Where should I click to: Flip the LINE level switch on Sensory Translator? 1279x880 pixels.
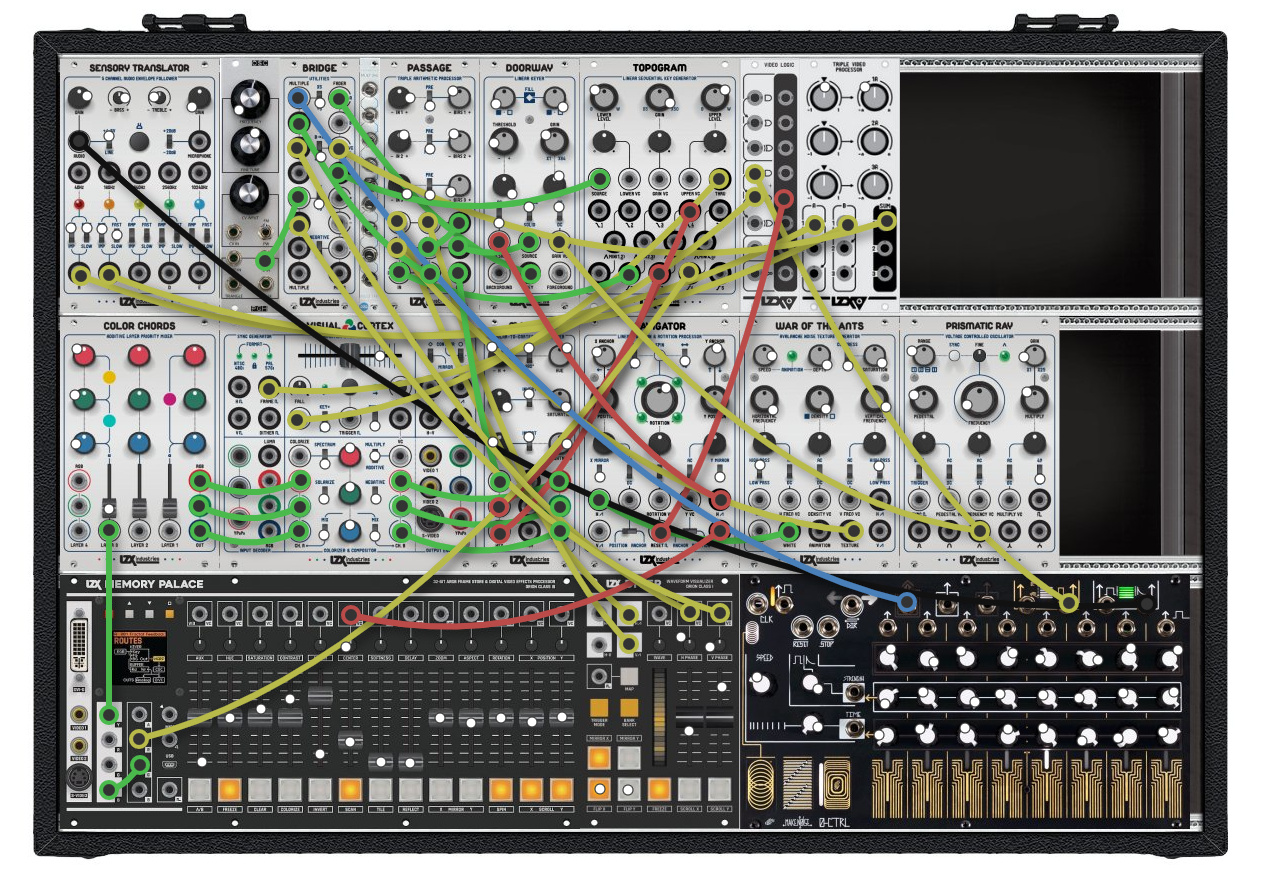pyautogui.click(x=107, y=140)
